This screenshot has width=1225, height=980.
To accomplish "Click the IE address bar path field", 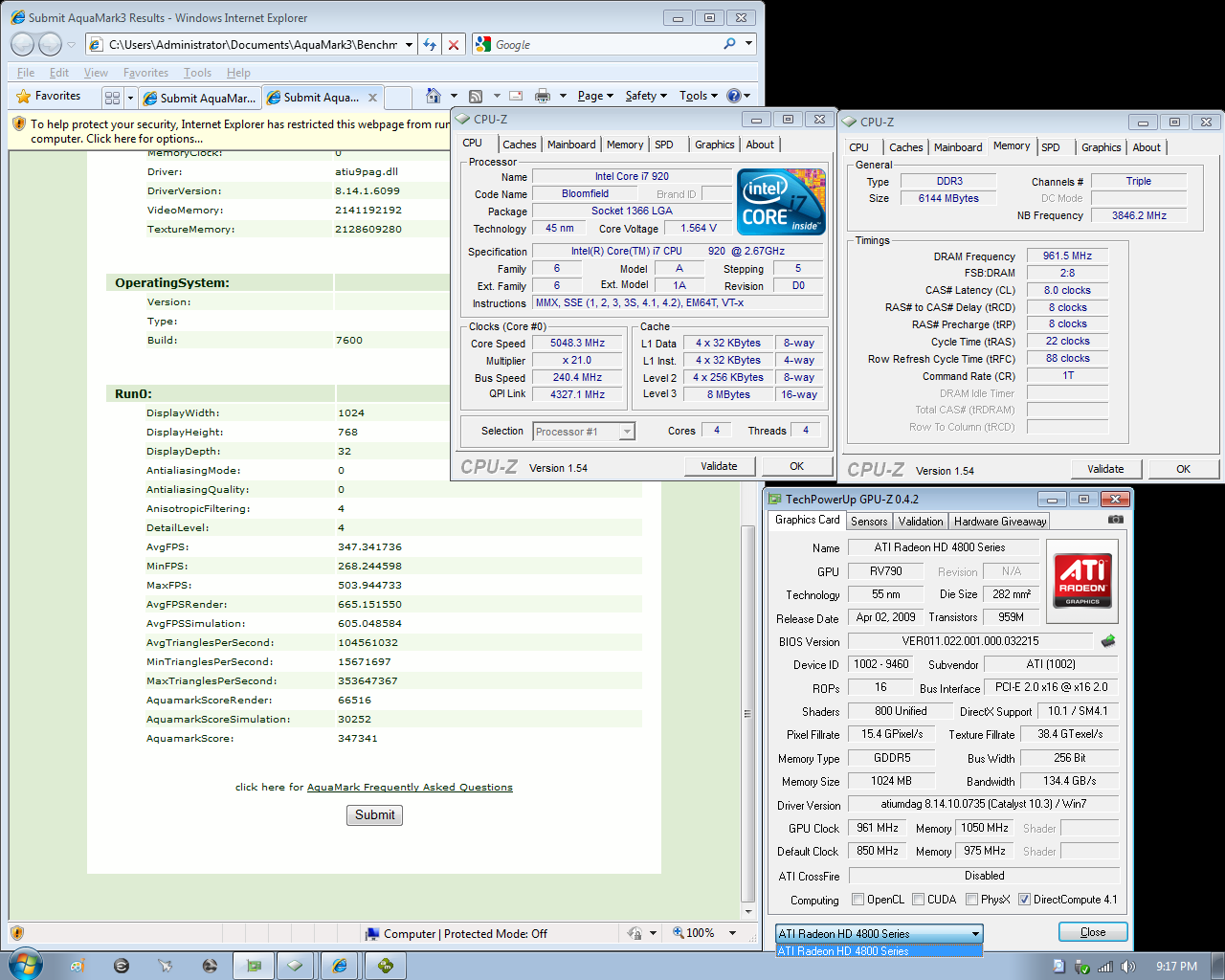I will click(254, 44).
